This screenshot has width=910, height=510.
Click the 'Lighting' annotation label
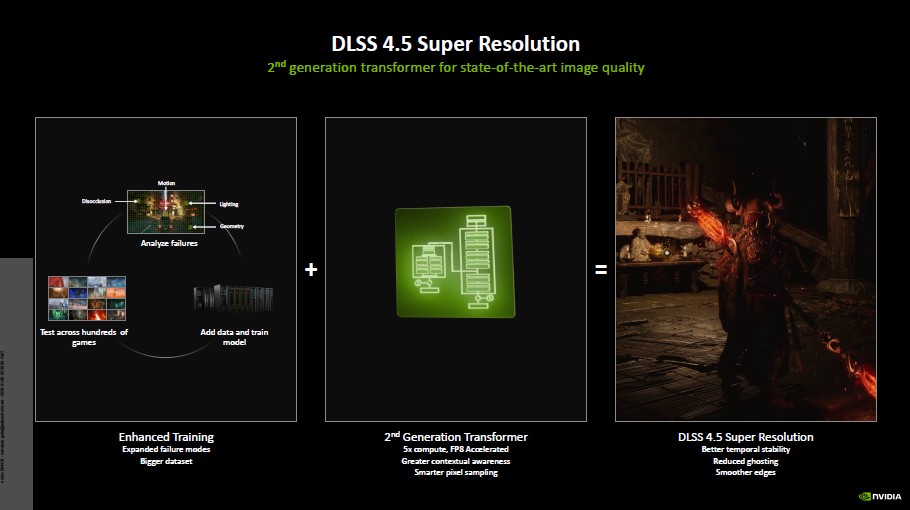pos(229,204)
